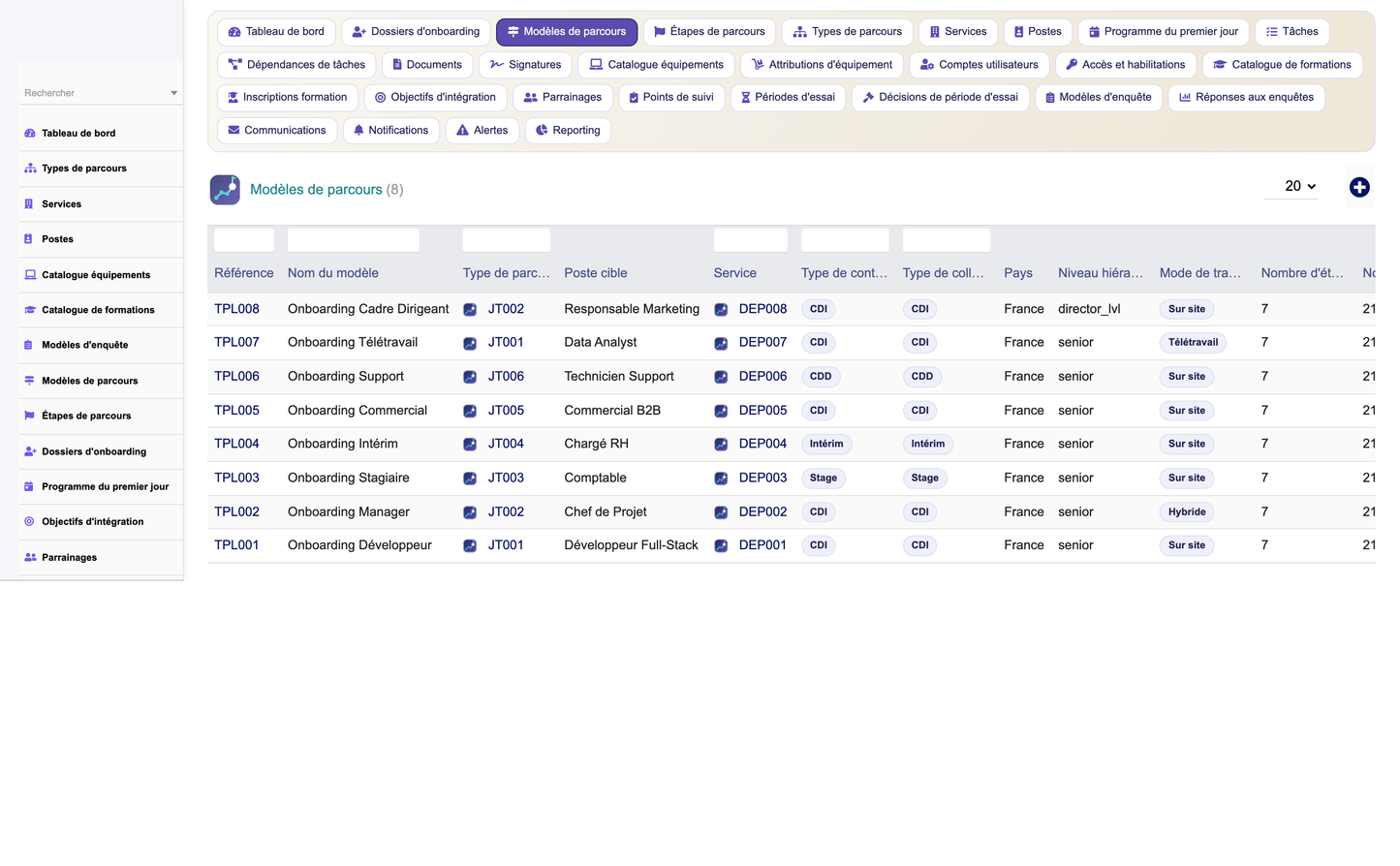Follow the JT006 type link
The height and width of the screenshot is (866, 1400).
click(506, 376)
